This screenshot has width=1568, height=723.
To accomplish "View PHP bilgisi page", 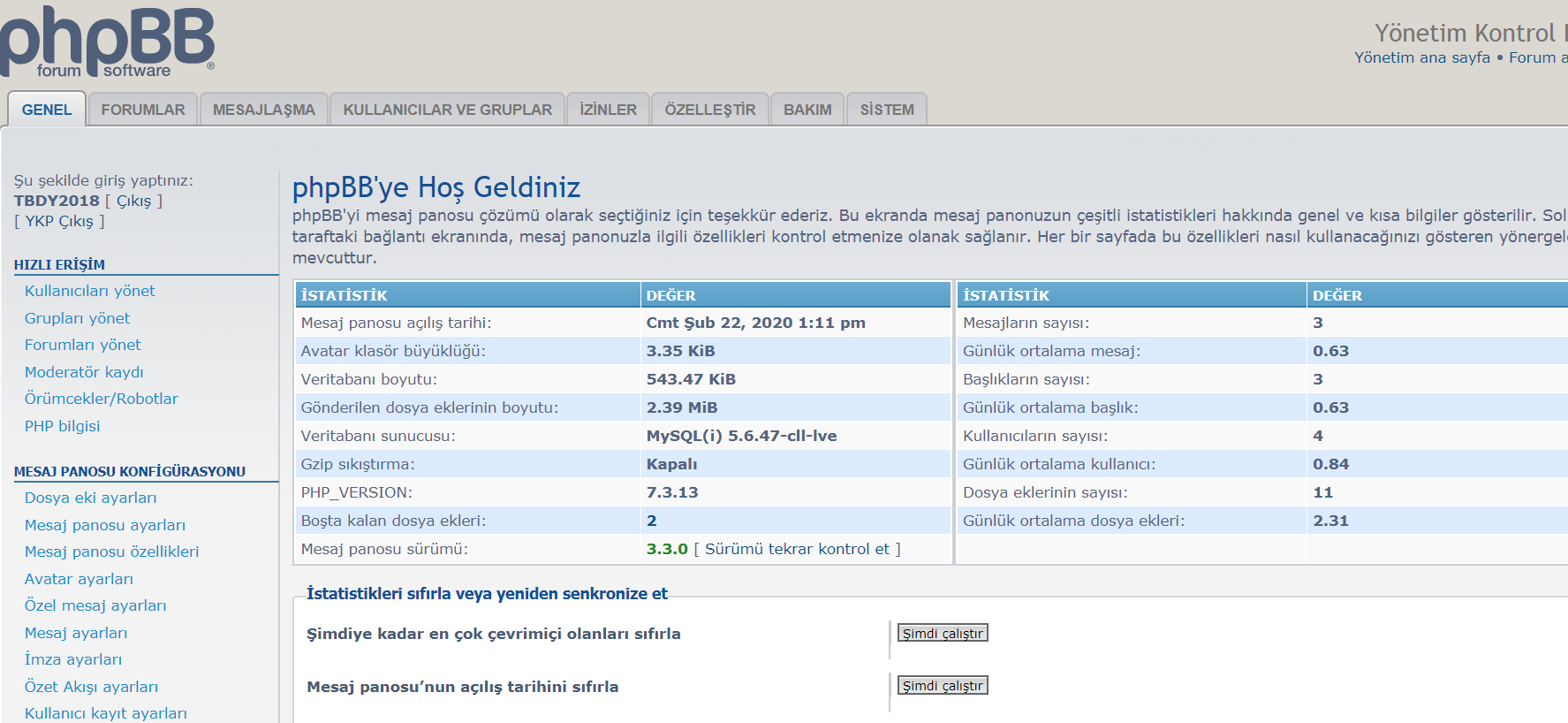I will (x=62, y=426).
